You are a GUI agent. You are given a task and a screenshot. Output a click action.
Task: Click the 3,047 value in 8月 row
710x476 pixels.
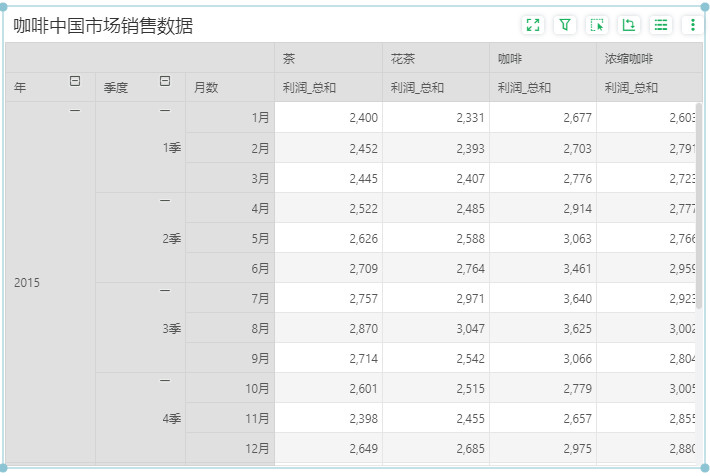click(470, 328)
